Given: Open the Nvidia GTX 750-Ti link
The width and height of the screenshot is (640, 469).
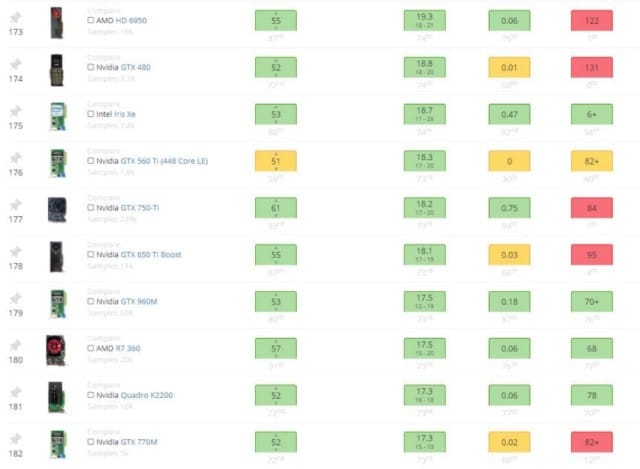Looking at the screenshot, I should pyautogui.click(x=127, y=207).
